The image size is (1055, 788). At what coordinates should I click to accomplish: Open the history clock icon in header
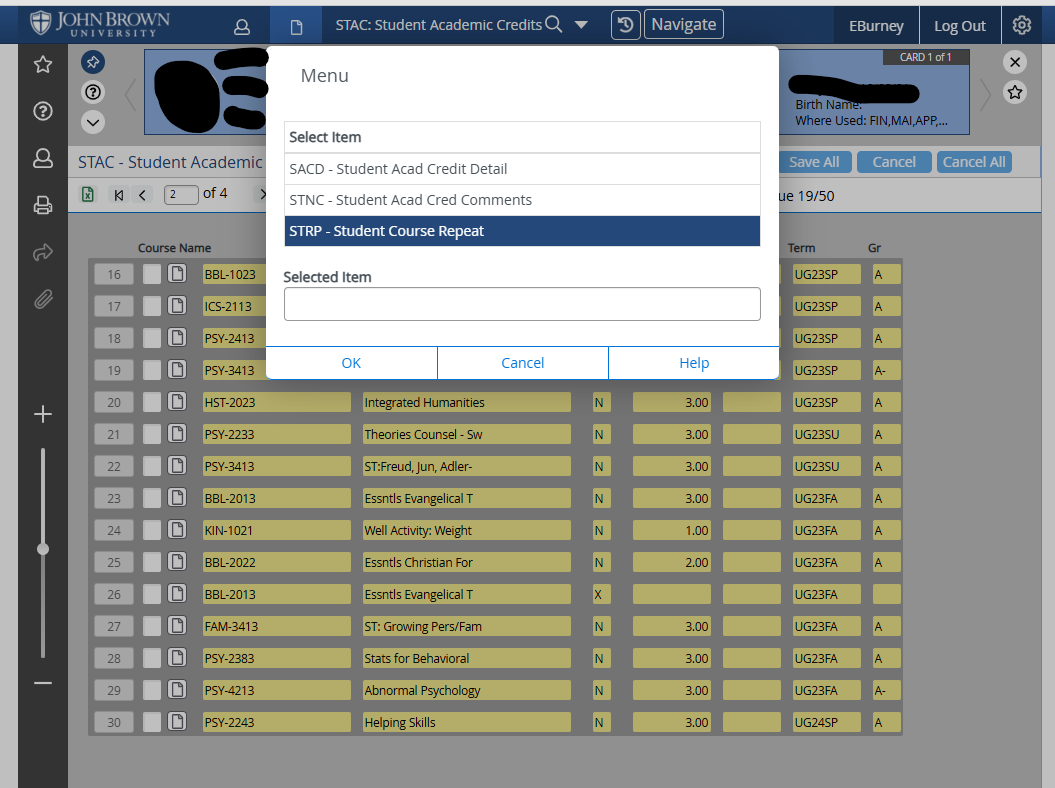(x=625, y=25)
